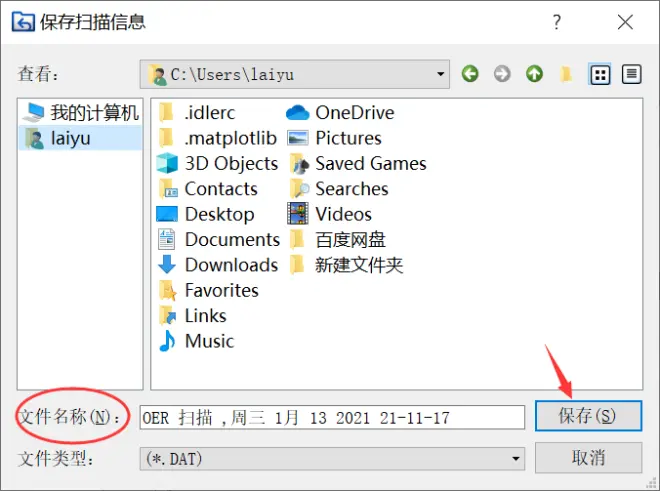
Task: Switch to icon list view mode
Action: [x=599, y=75]
